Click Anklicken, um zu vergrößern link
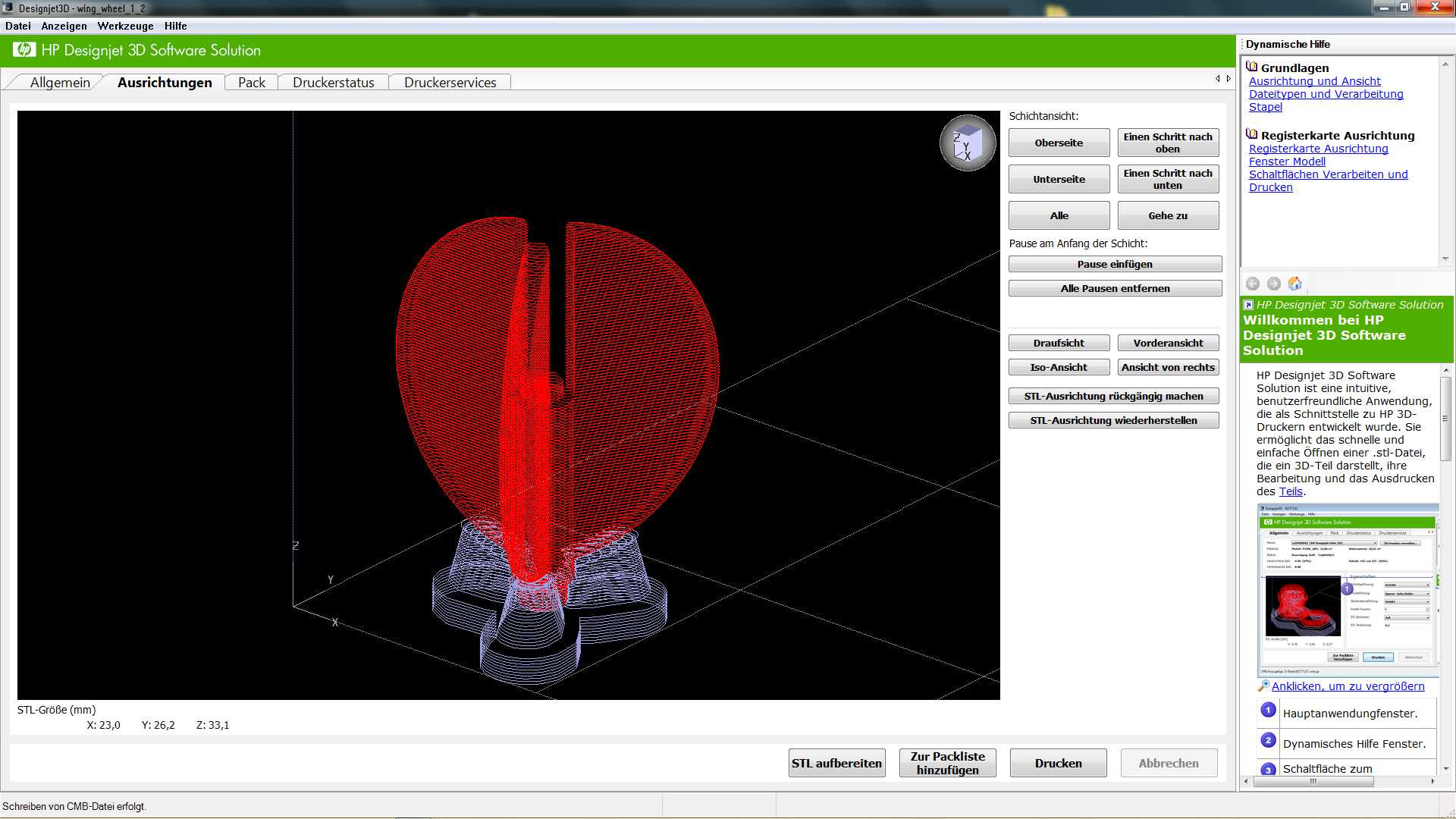Screen dimensions: 1456x819 [x=1348, y=686]
